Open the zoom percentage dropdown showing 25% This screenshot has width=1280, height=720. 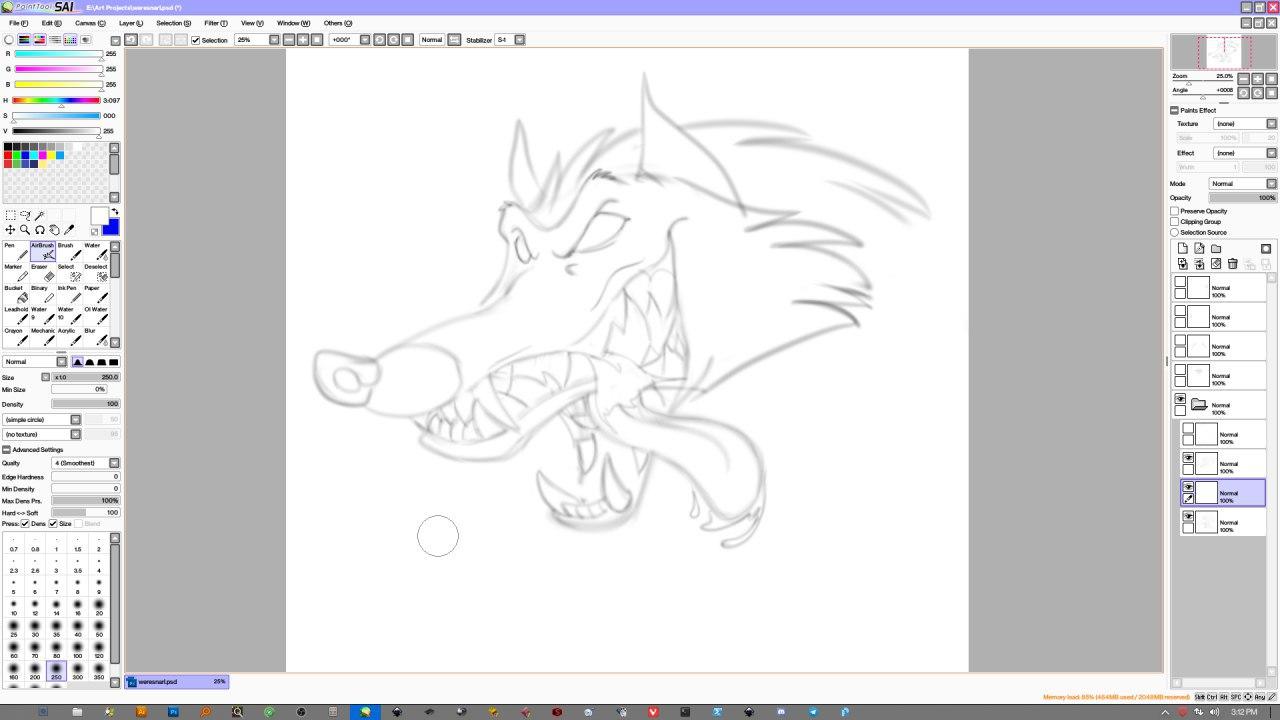click(274, 40)
